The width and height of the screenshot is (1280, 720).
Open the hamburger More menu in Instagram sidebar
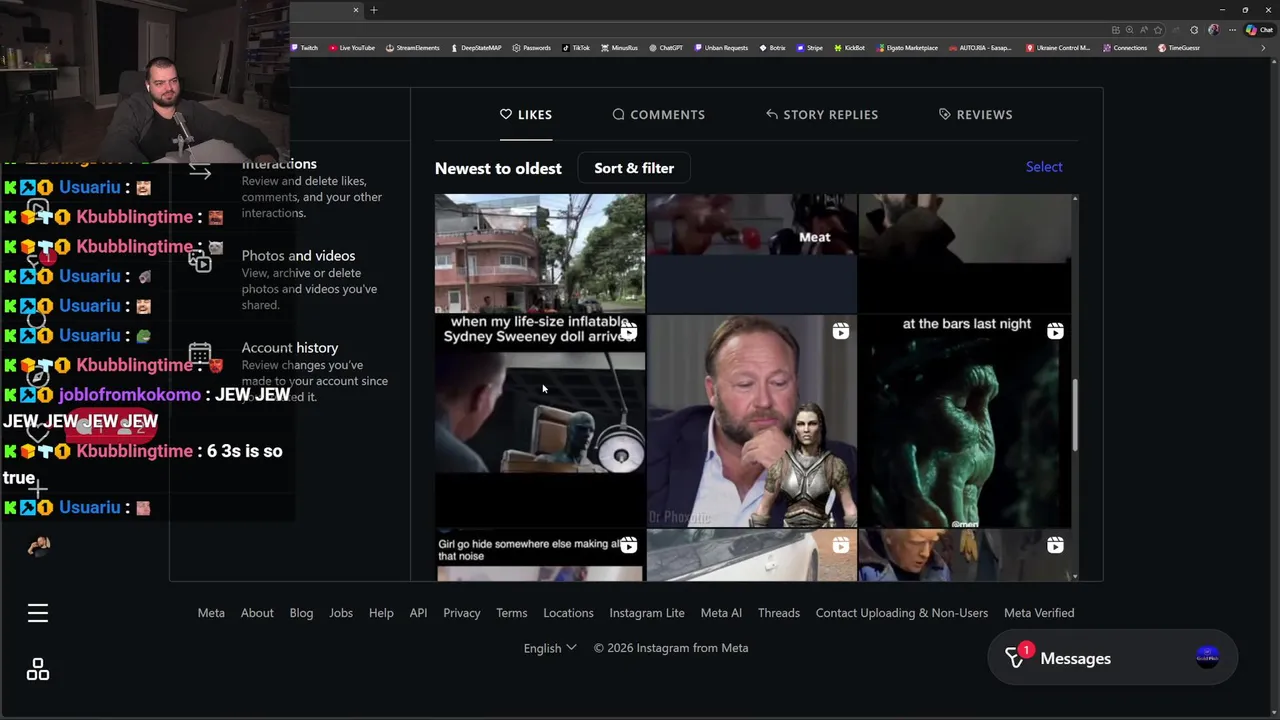click(x=37, y=613)
